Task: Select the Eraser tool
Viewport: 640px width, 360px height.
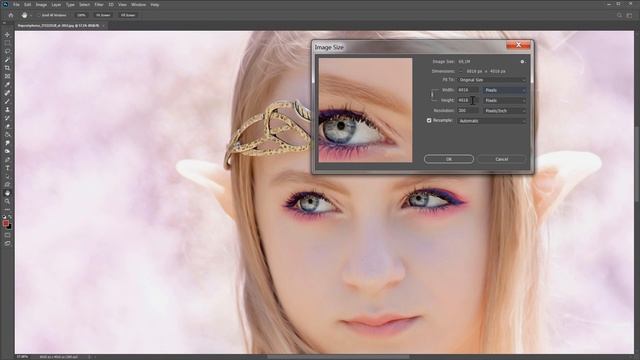Action: [7, 127]
